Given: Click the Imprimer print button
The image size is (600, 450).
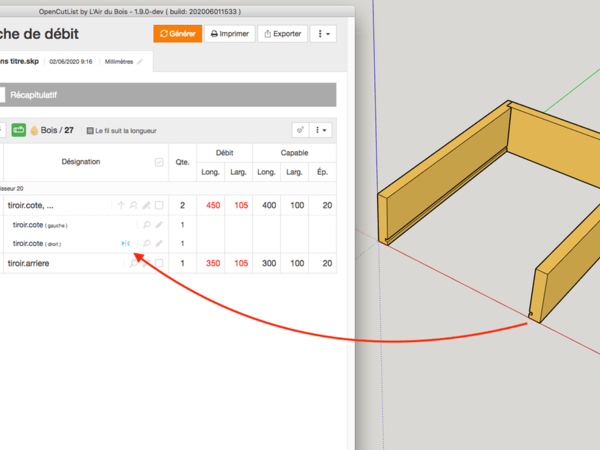Looking at the screenshot, I should (229, 33).
